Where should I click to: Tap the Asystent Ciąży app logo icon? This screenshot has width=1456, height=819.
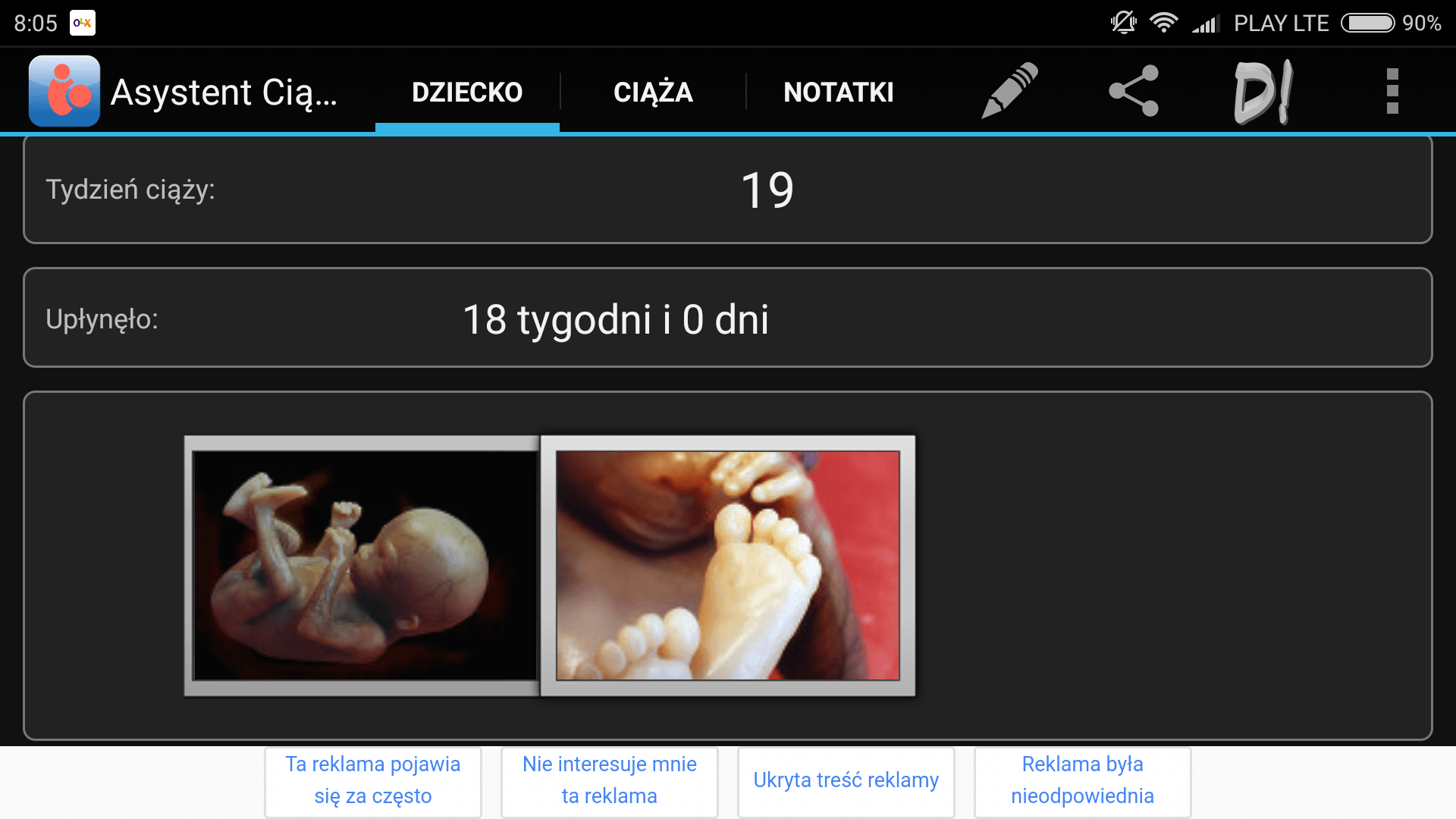pyautogui.click(x=64, y=91)
